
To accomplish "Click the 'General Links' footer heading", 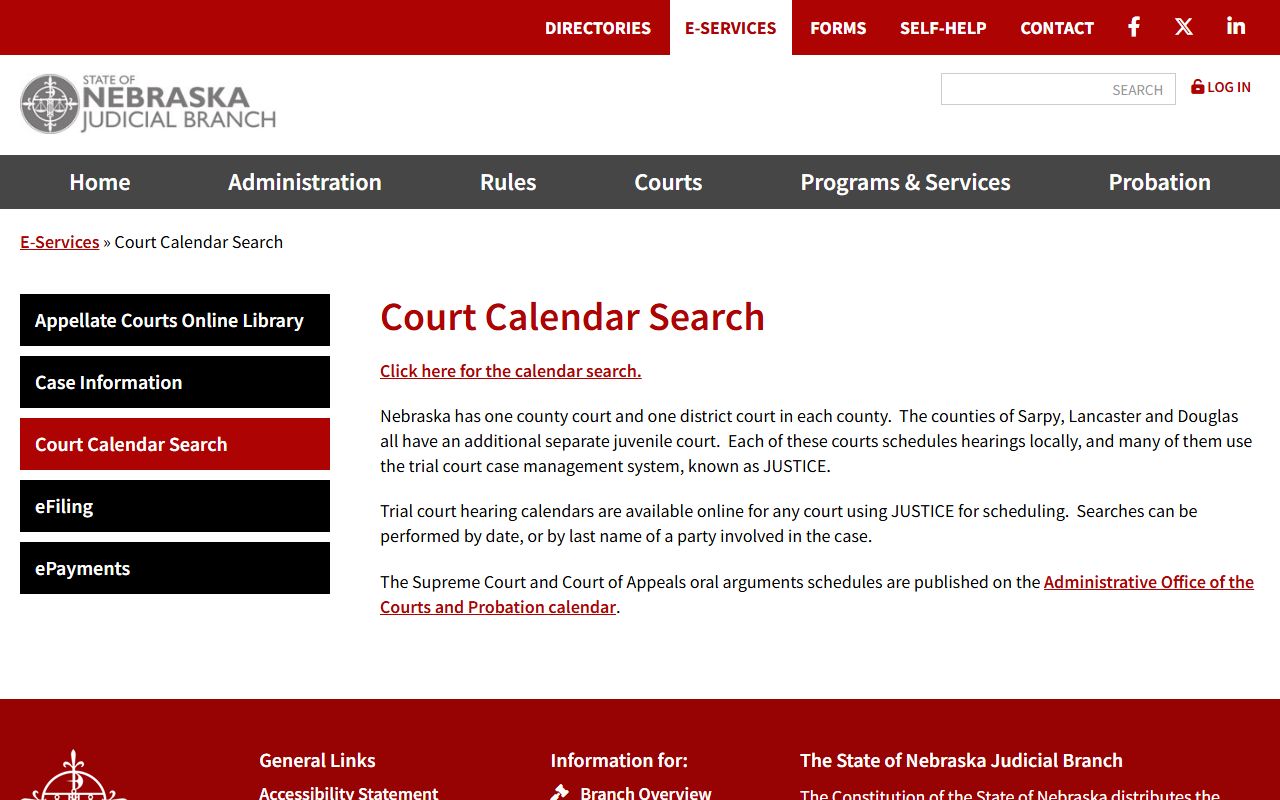I will pos(317,760).
